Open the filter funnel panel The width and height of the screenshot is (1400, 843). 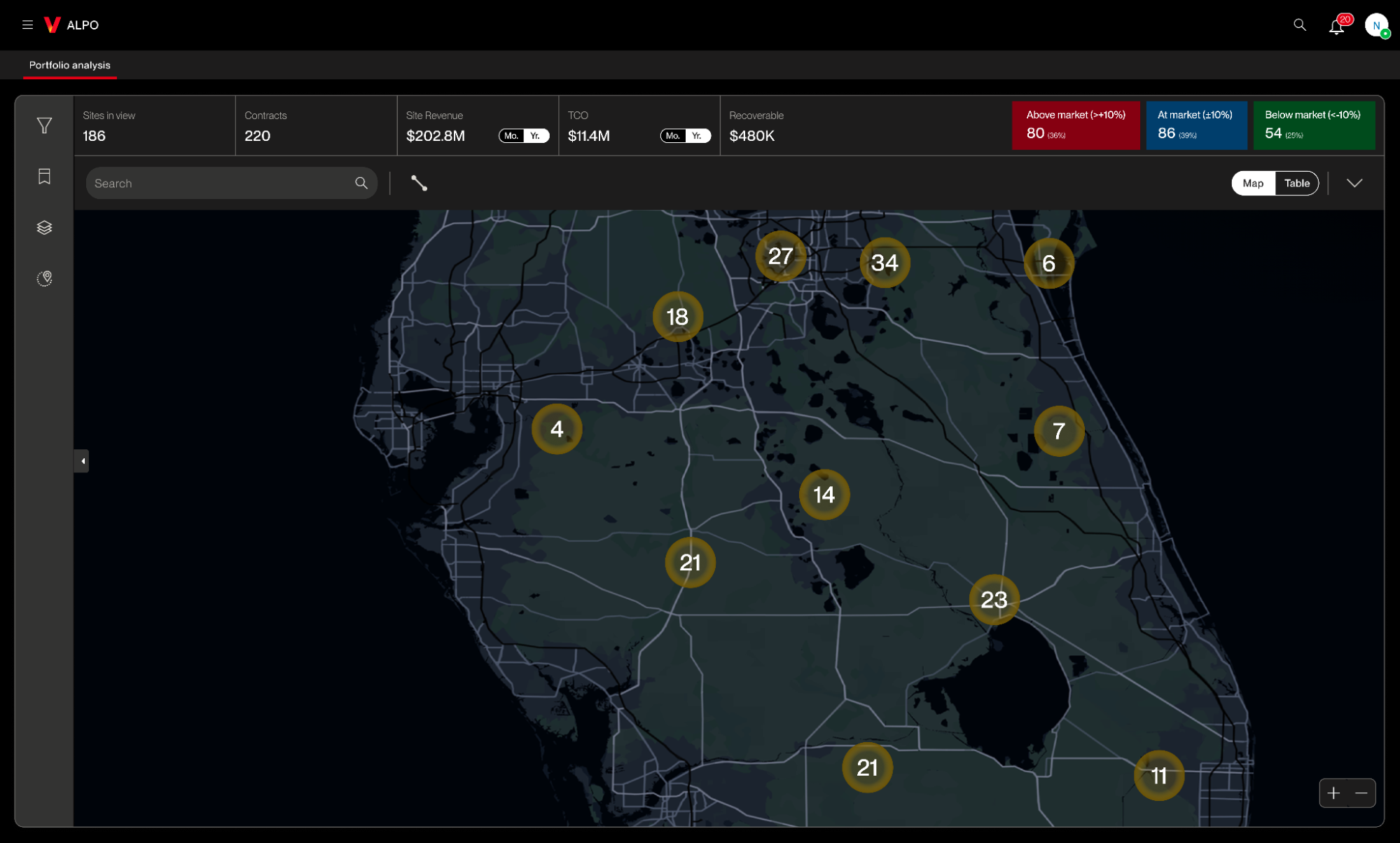point(44,125)
